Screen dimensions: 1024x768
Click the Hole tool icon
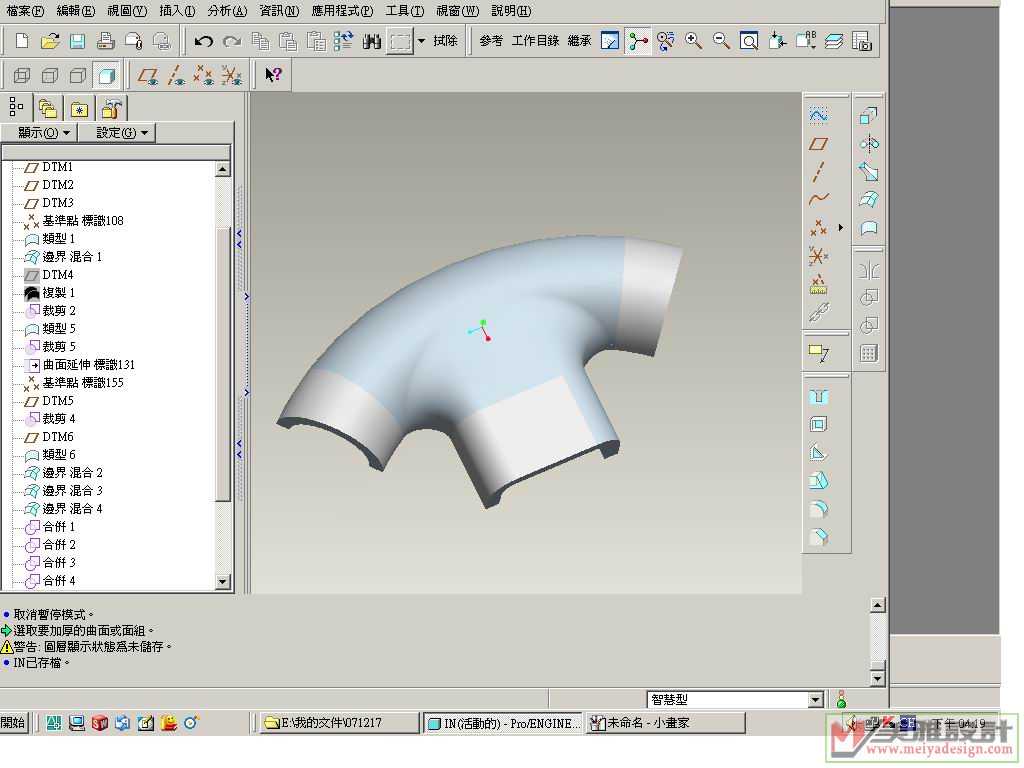(818, 396)
